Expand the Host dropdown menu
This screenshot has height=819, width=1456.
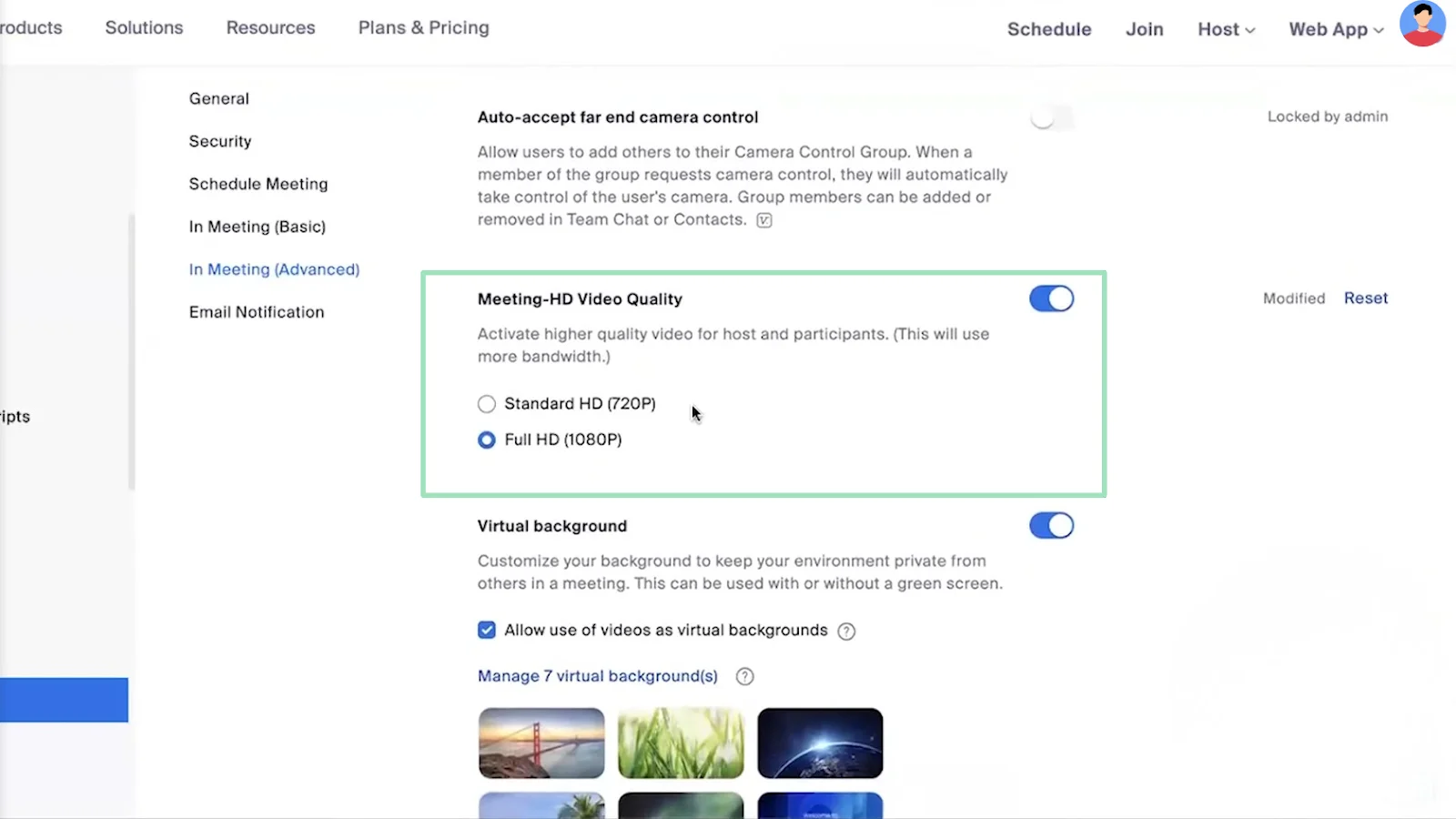[x=1225, y=28]
